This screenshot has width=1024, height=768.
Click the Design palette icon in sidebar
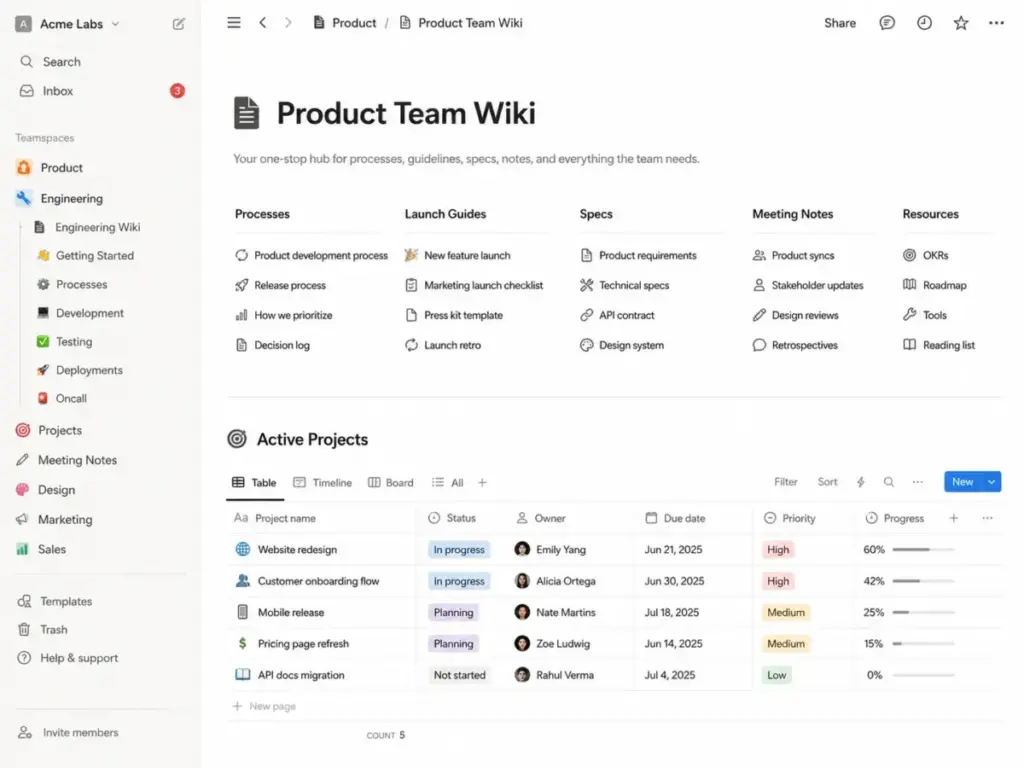pyautogui.click(x=23, y=489)
